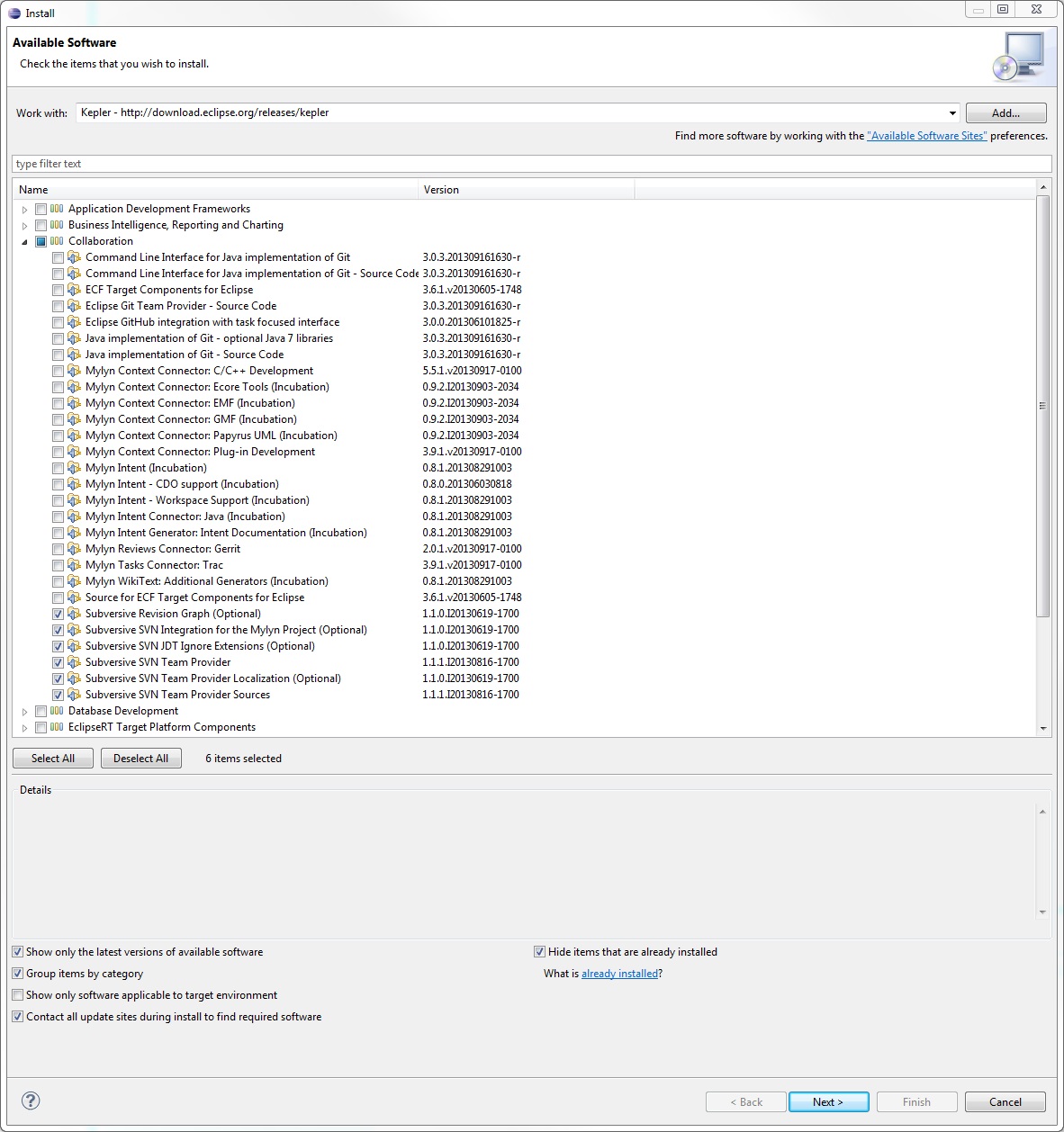Check the Eclipse GitHub integration checkbox
Screen dimensions: 1064x1132
point(58,322)
